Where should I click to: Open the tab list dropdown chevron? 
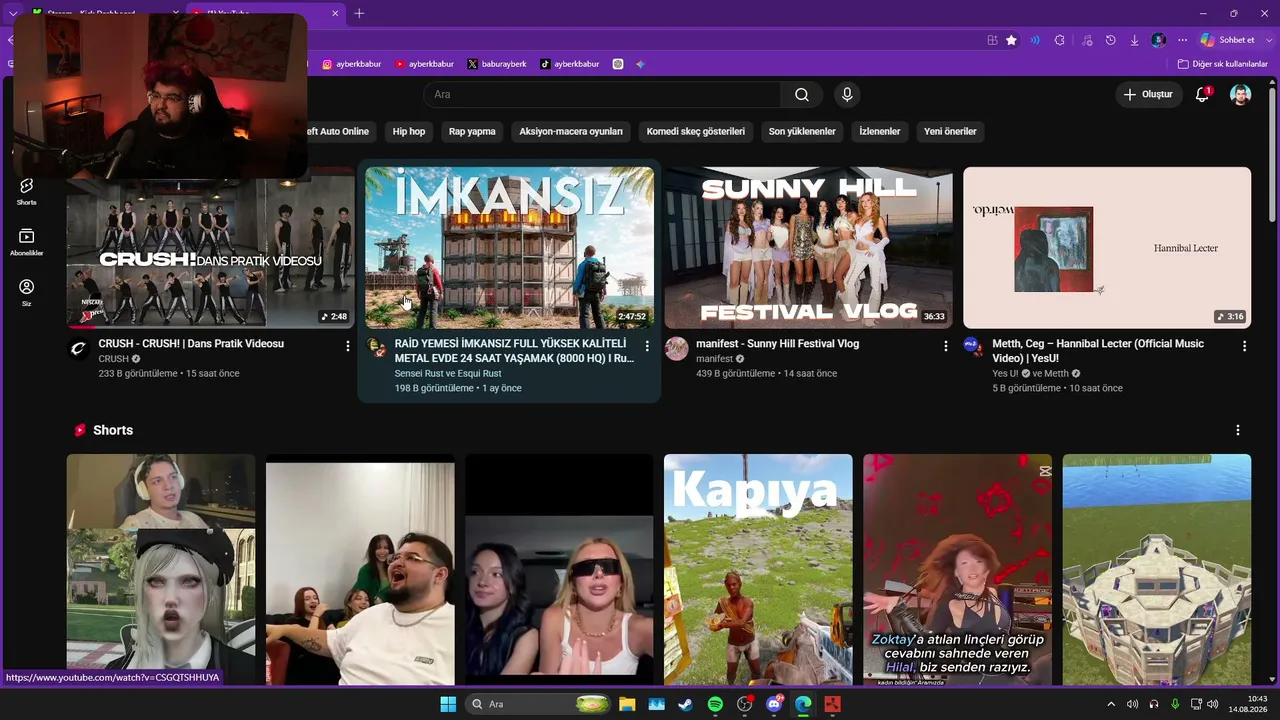click(x=13, y=13)
